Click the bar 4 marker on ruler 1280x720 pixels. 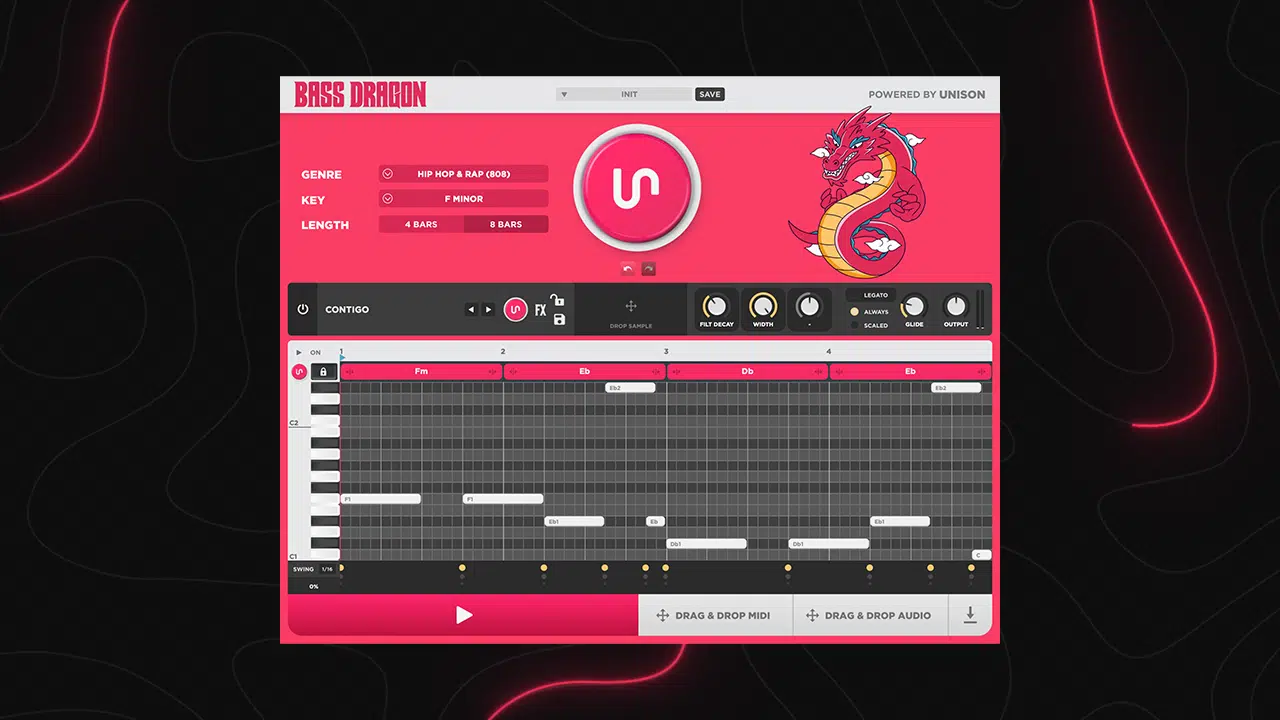[x=829, y=352]
